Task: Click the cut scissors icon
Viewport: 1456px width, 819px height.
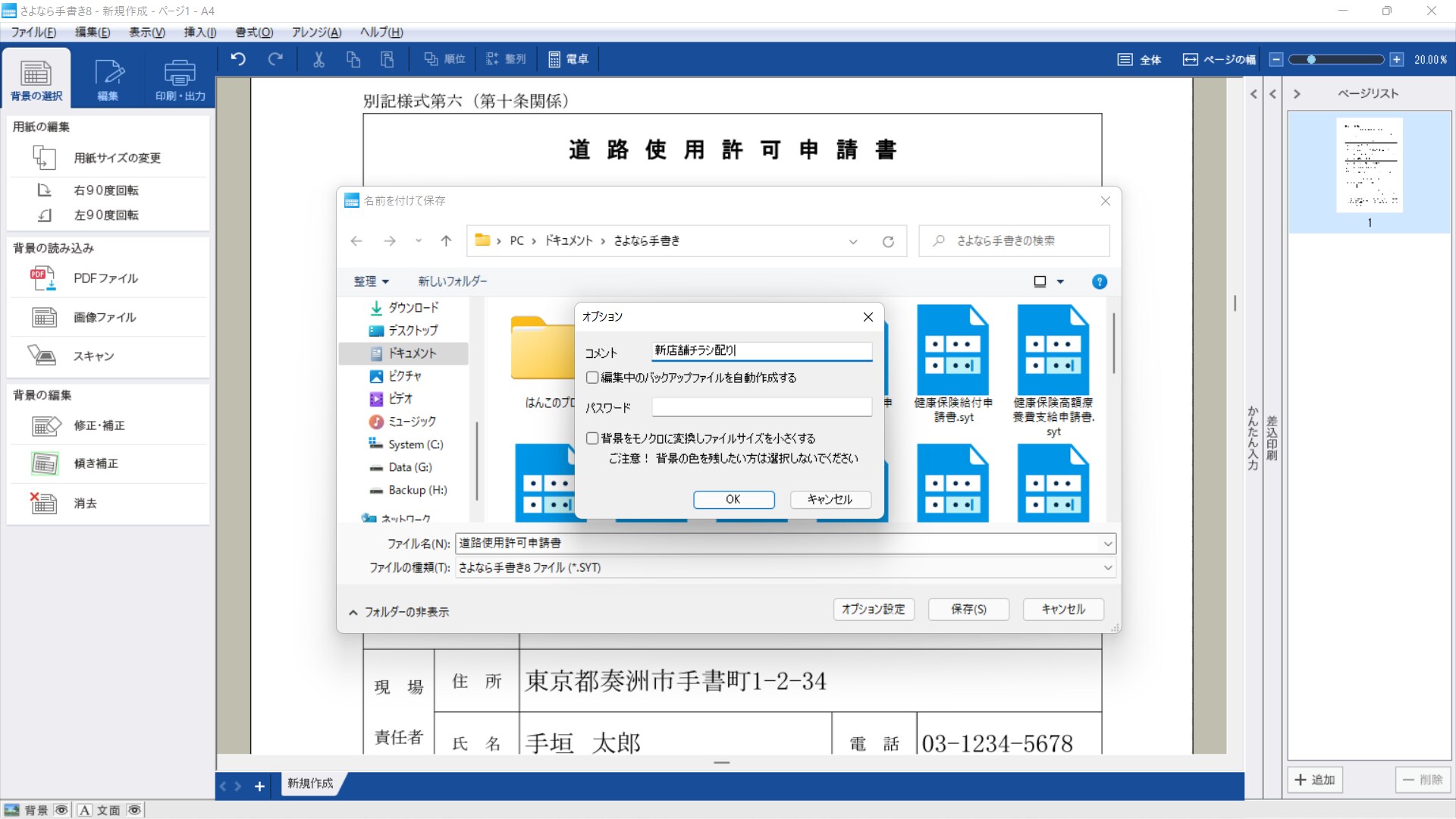Action: pyautogui.click(x=318, y=59)
